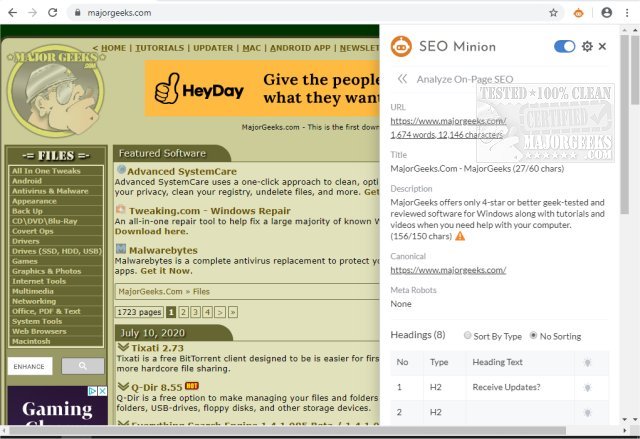Open the Networking category
Image resolution: width=640 pixels, height=439 pixels.
[34, 301]
